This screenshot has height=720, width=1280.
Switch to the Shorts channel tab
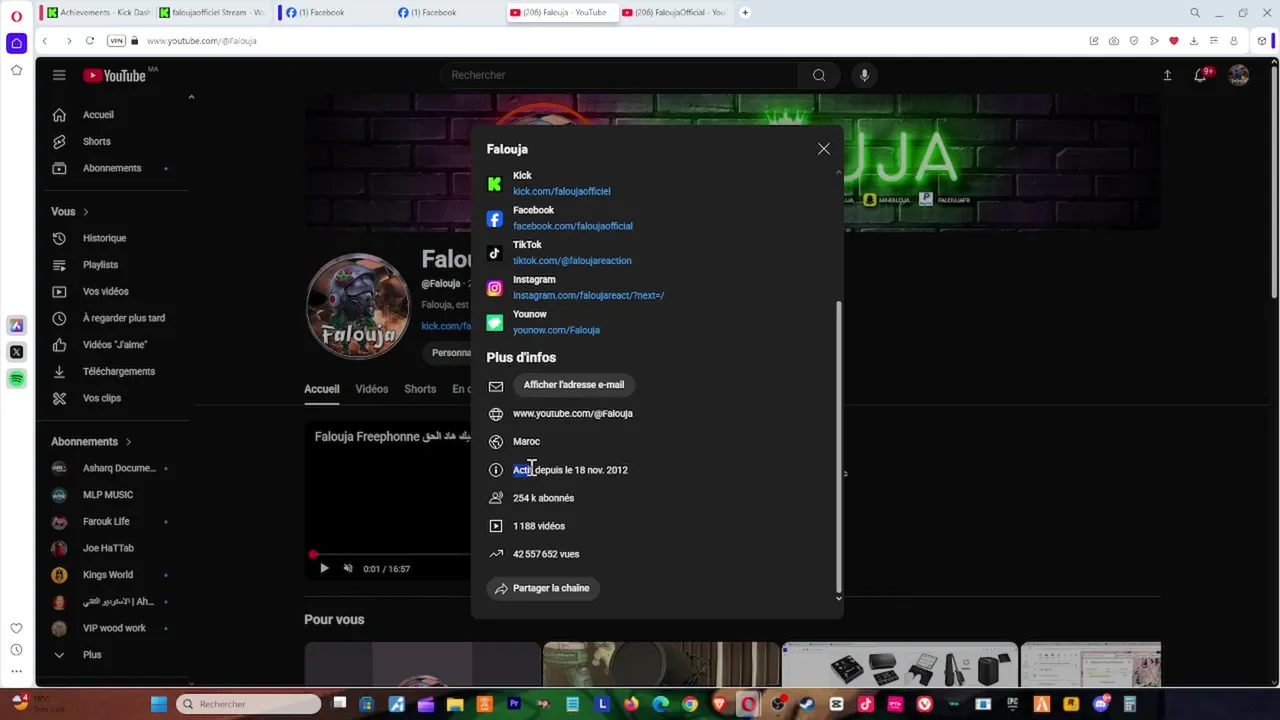coord(420,389)
